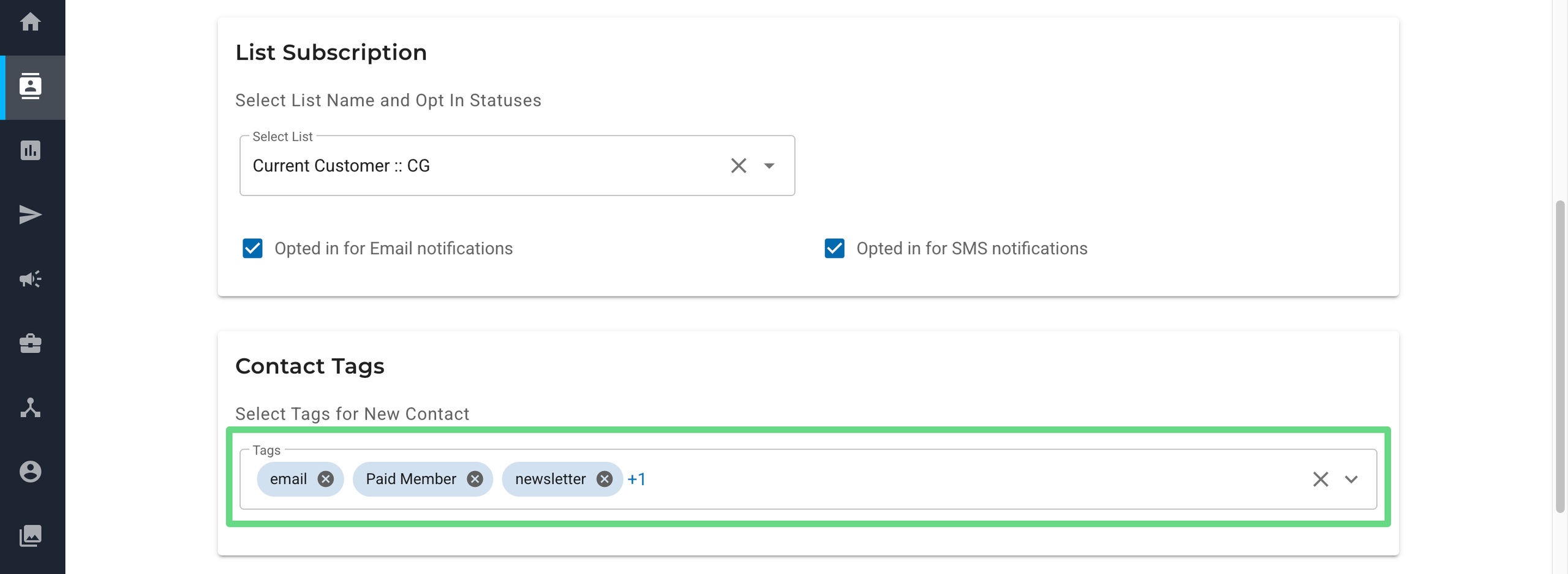Open the megaphone Campaigns sidebar icon
This screenshot has width=1568, height=574.
point(30,279)
